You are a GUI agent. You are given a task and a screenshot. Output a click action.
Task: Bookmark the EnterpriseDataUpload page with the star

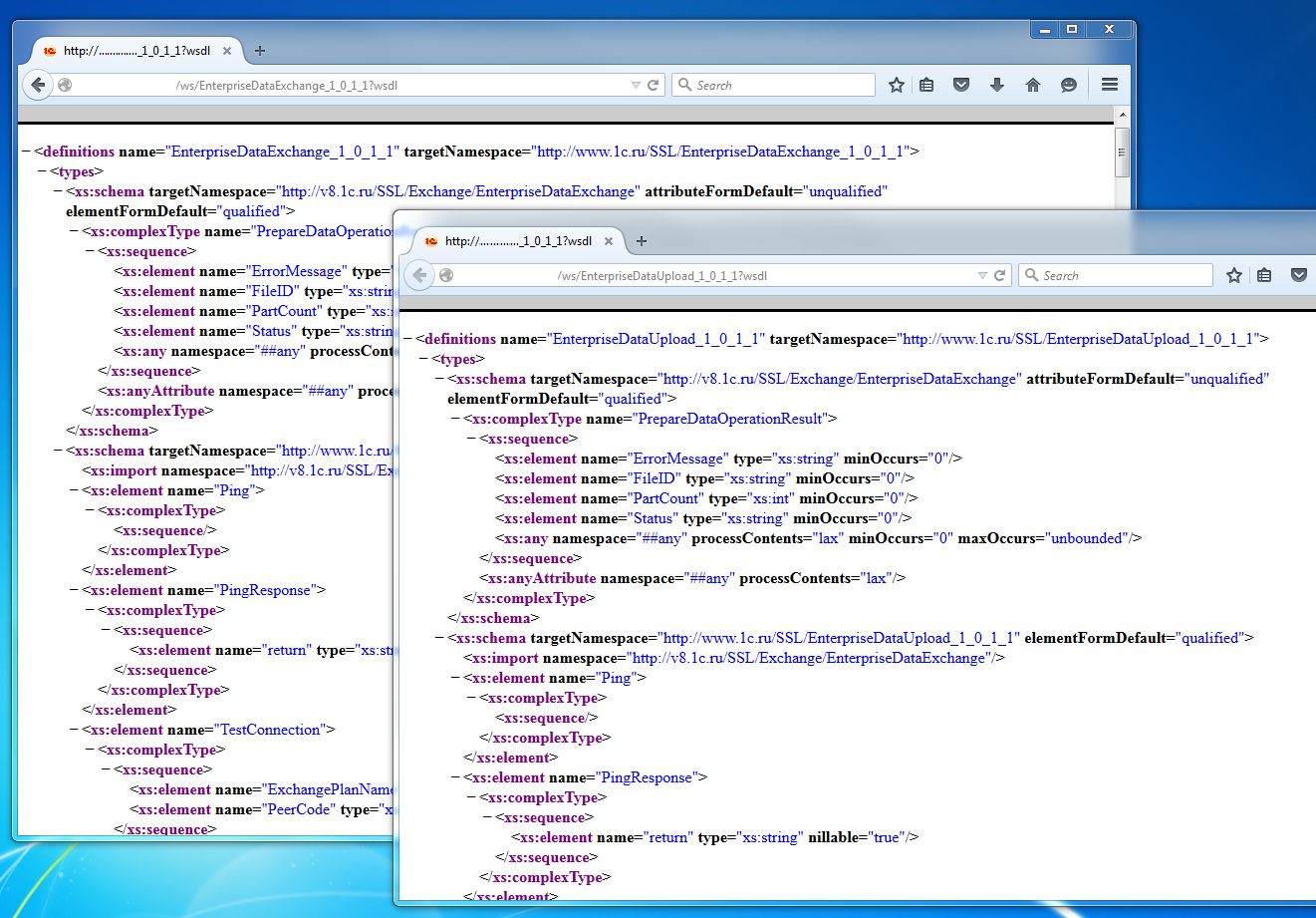tap(1234, 275)
